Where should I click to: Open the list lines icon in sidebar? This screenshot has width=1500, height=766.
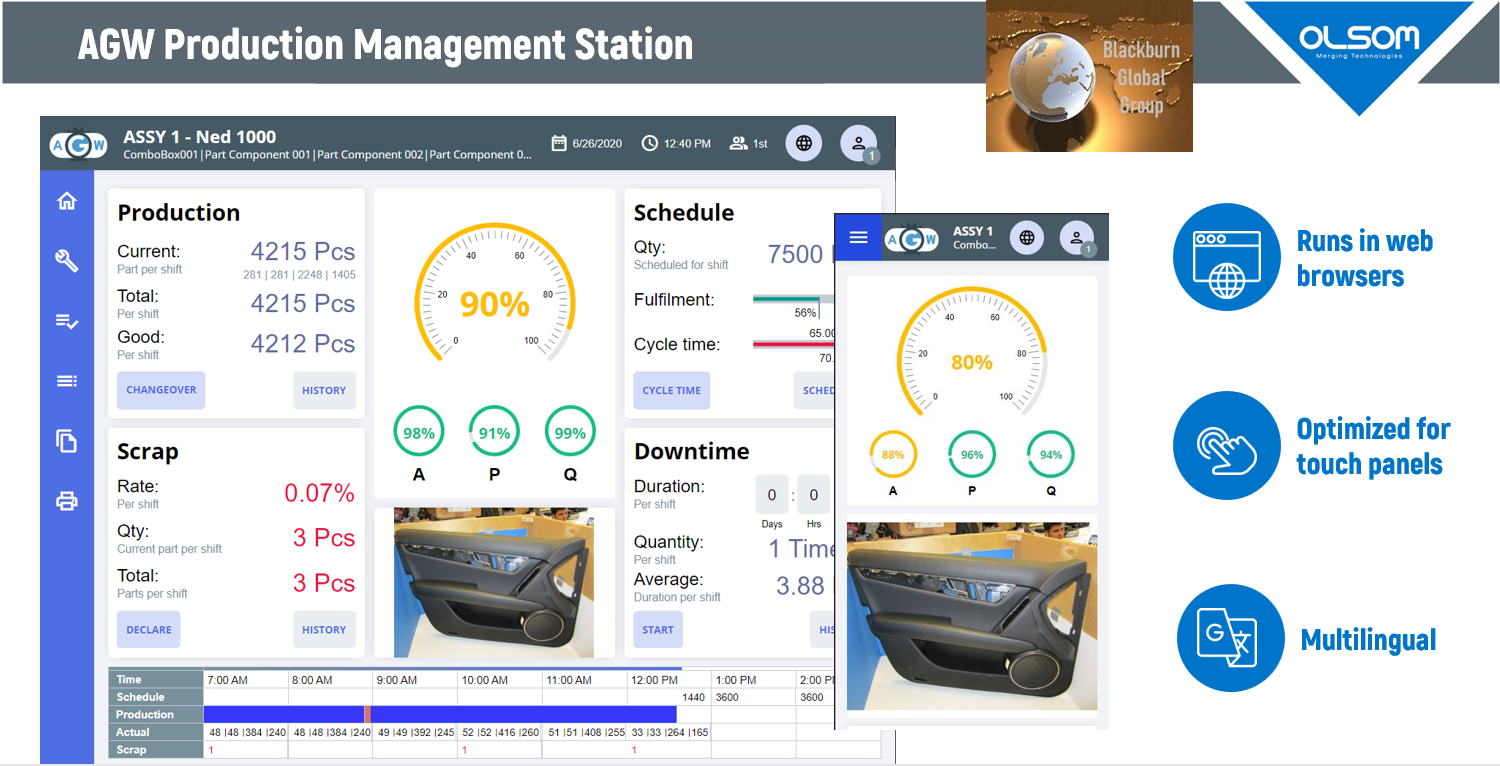(x=67, y=381)
